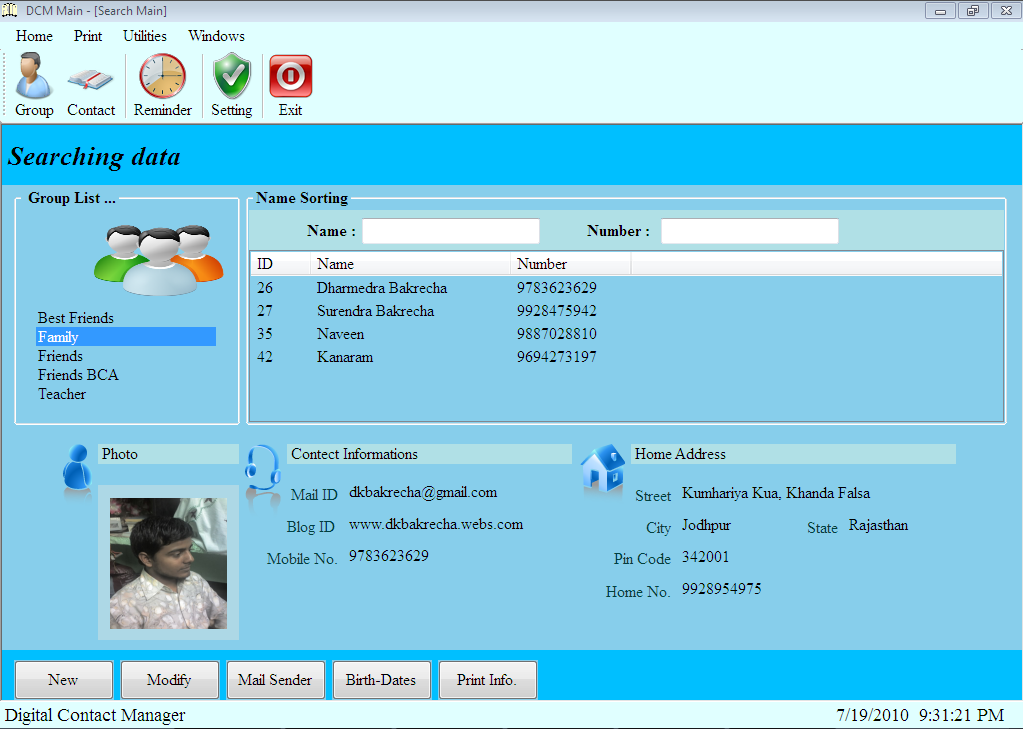Screen dimensions: 1023x729
Task: Select row Surendra Bakrecha
Action: pos(626,311)
